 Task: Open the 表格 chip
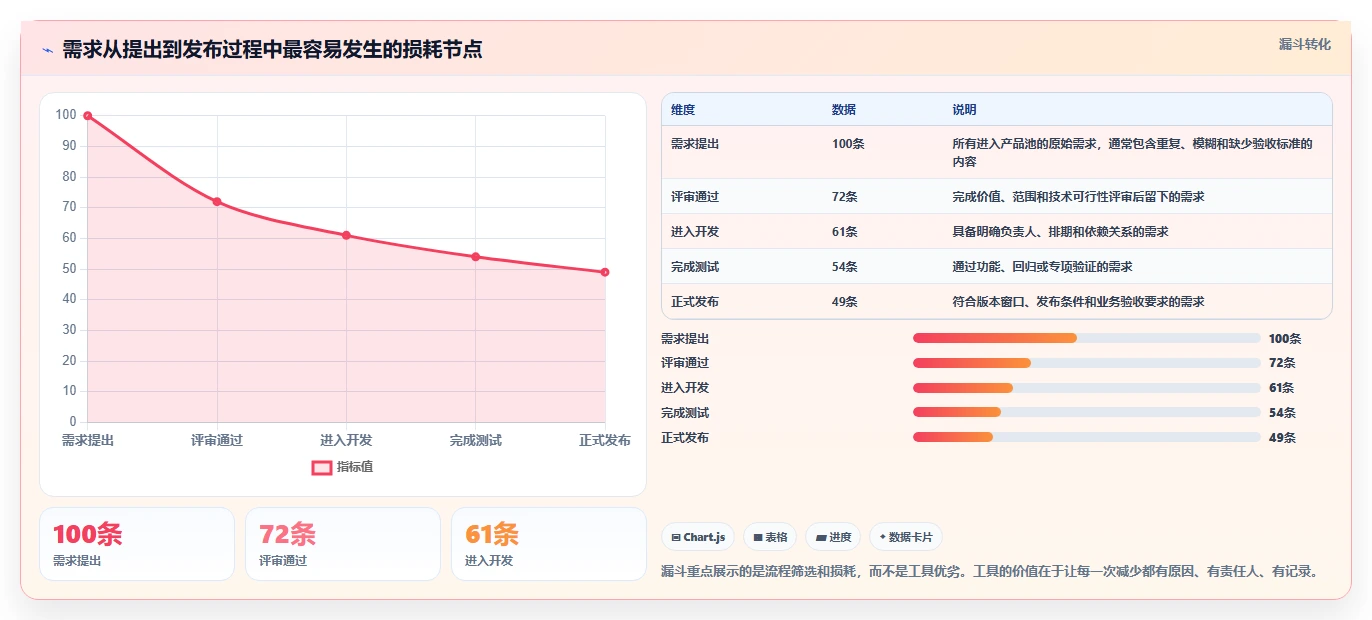click(770, 537)
